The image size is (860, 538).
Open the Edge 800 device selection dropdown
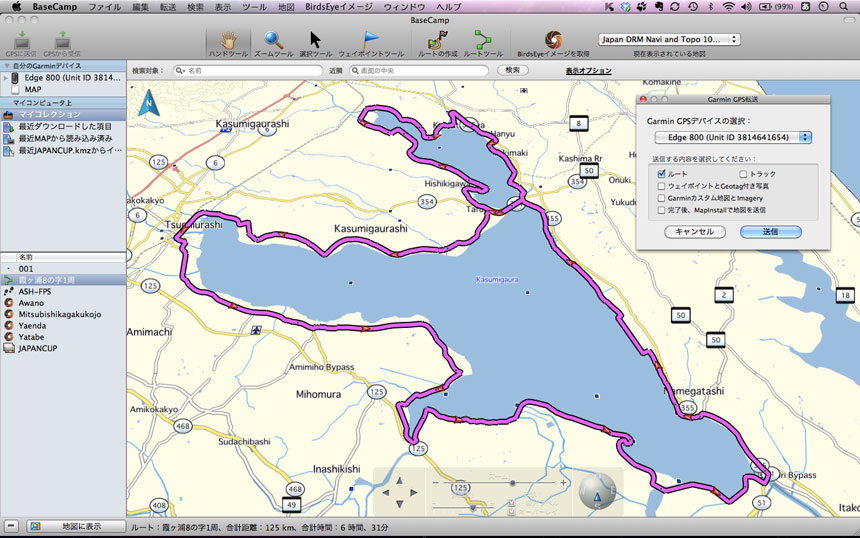pyautogui.click(x=733, y=137)
